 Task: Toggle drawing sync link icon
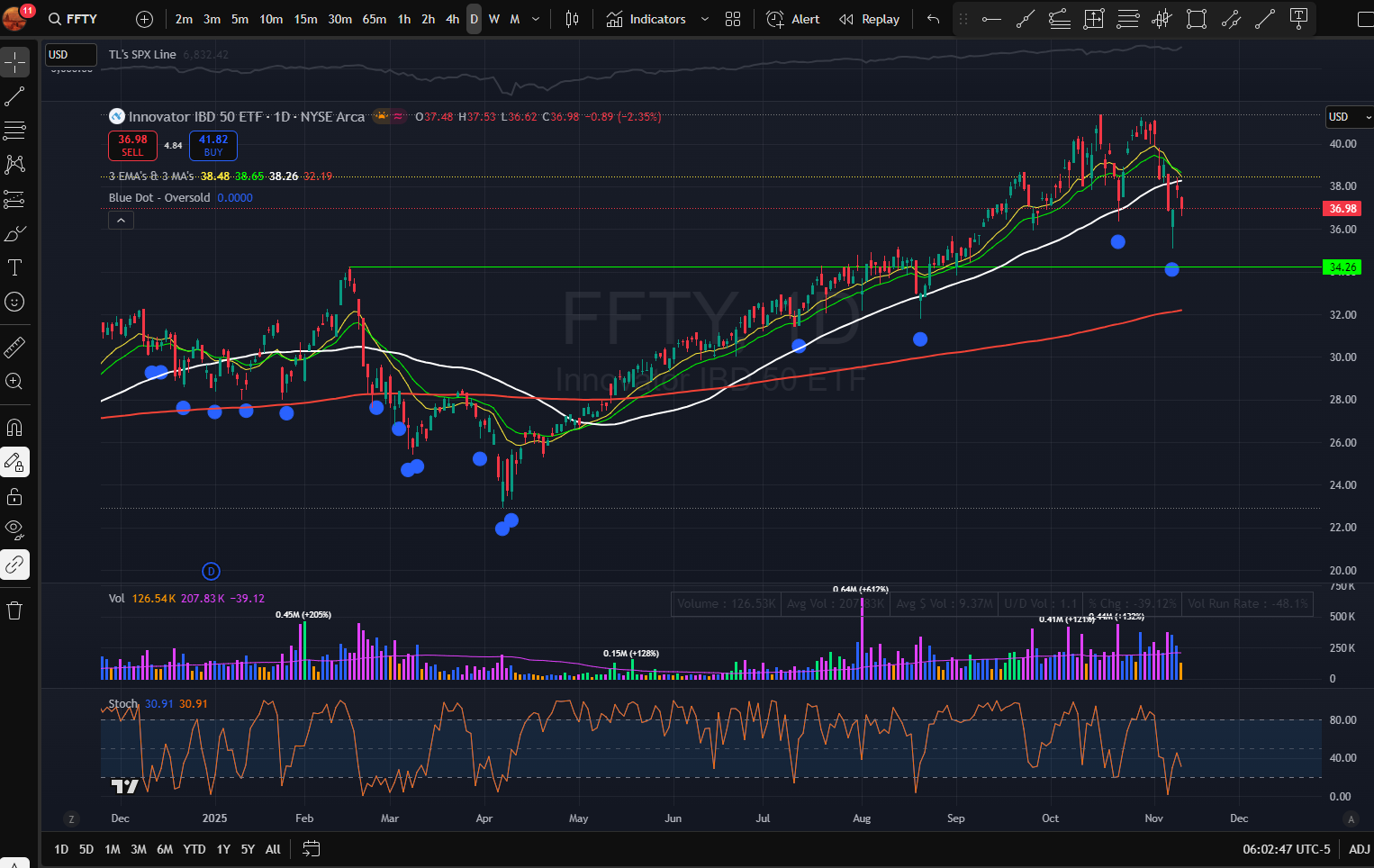14,565
